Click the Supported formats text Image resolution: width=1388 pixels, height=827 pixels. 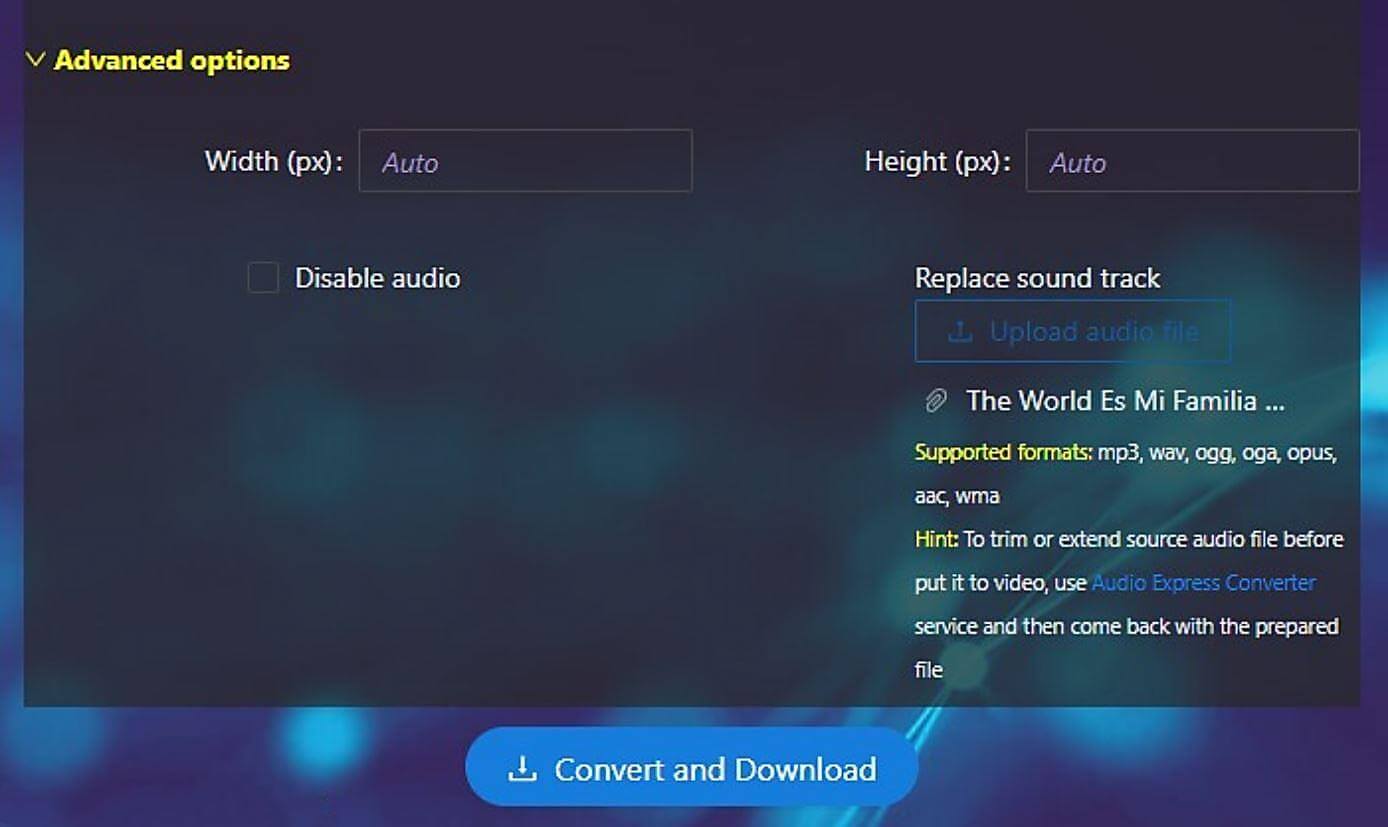click(x=1003, y=453)
